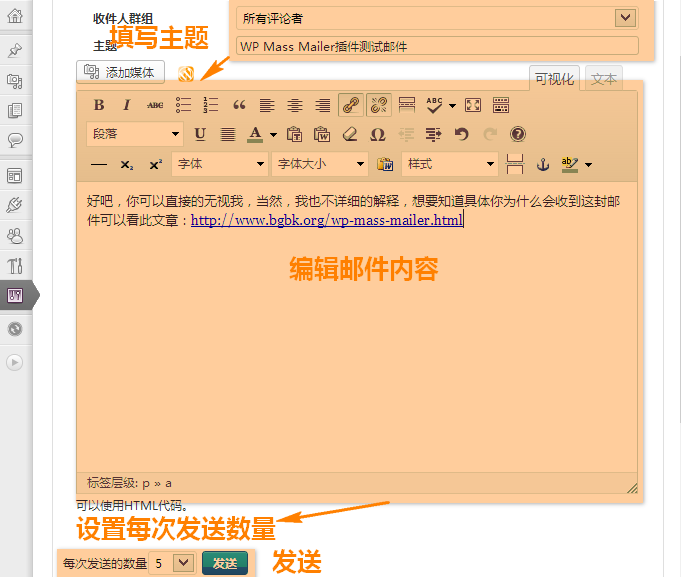Toggle fullscreen editing mode
The height and width of the screenshot is (577, 681).
point(473,105)
